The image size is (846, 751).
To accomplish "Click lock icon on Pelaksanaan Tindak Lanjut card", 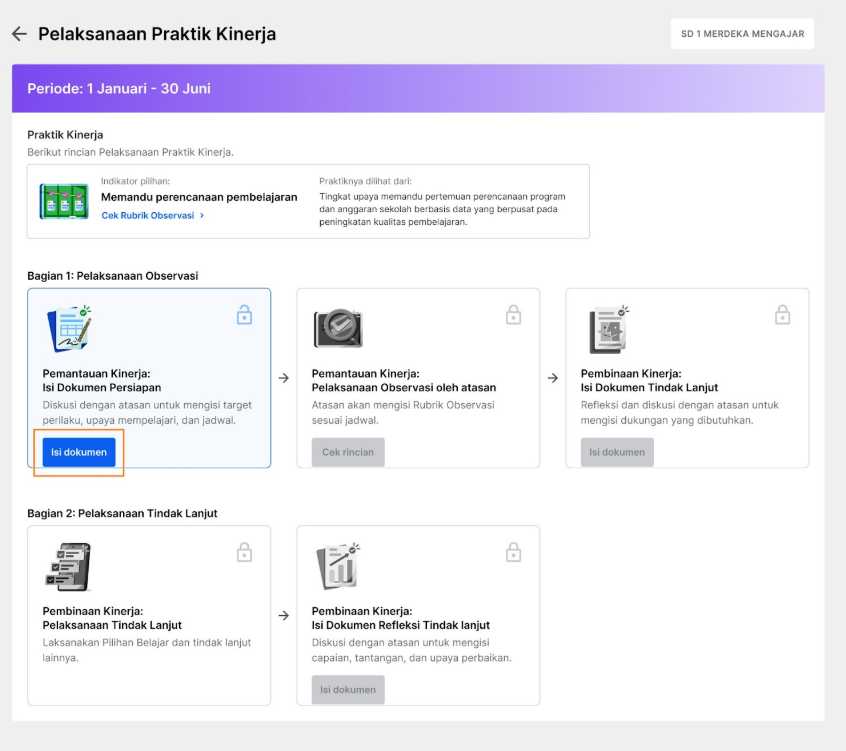I will click(x=244, y=552).
